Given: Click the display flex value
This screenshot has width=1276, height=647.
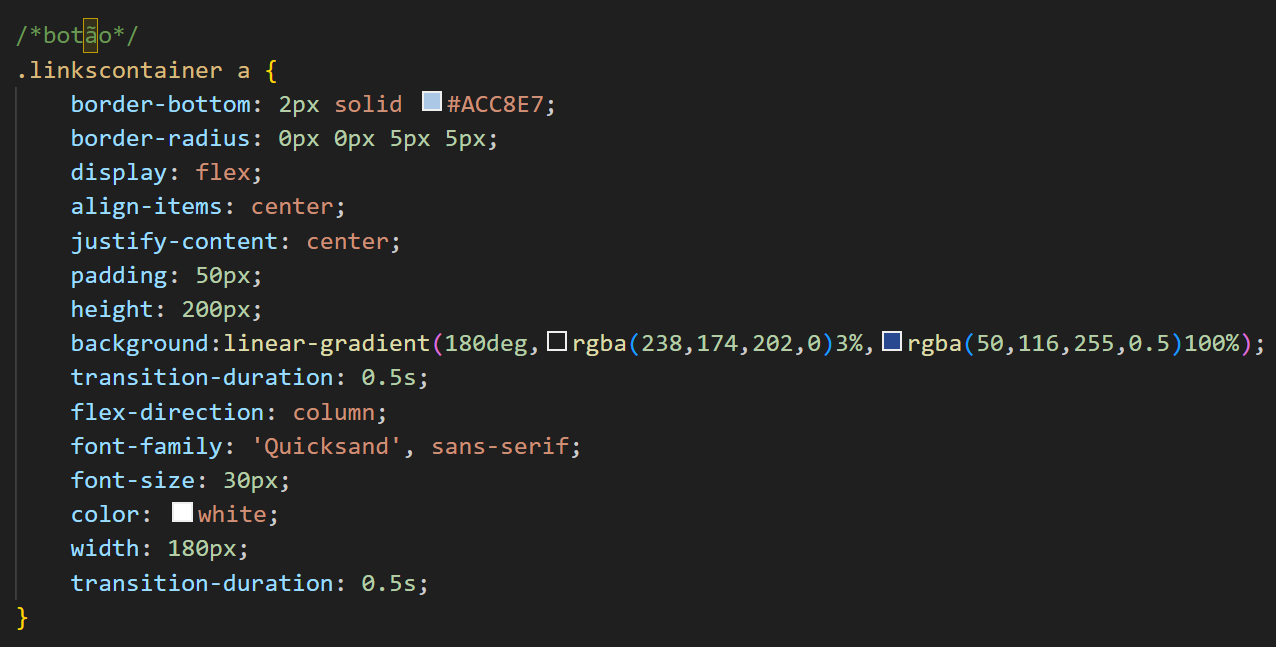Looking at the screenshot, I should 222,172.
